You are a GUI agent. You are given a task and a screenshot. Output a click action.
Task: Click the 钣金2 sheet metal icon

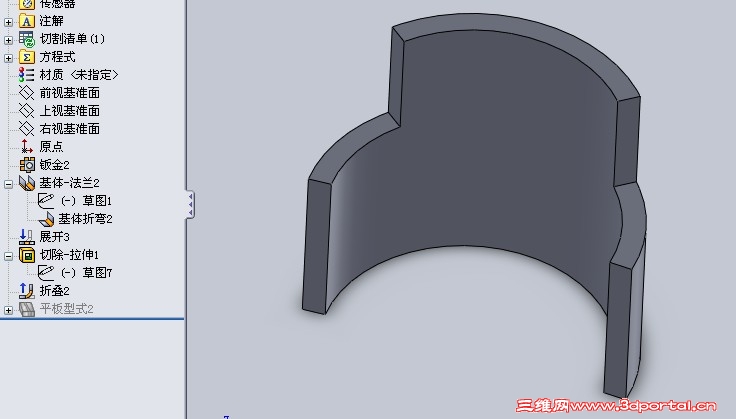[27, 165]
